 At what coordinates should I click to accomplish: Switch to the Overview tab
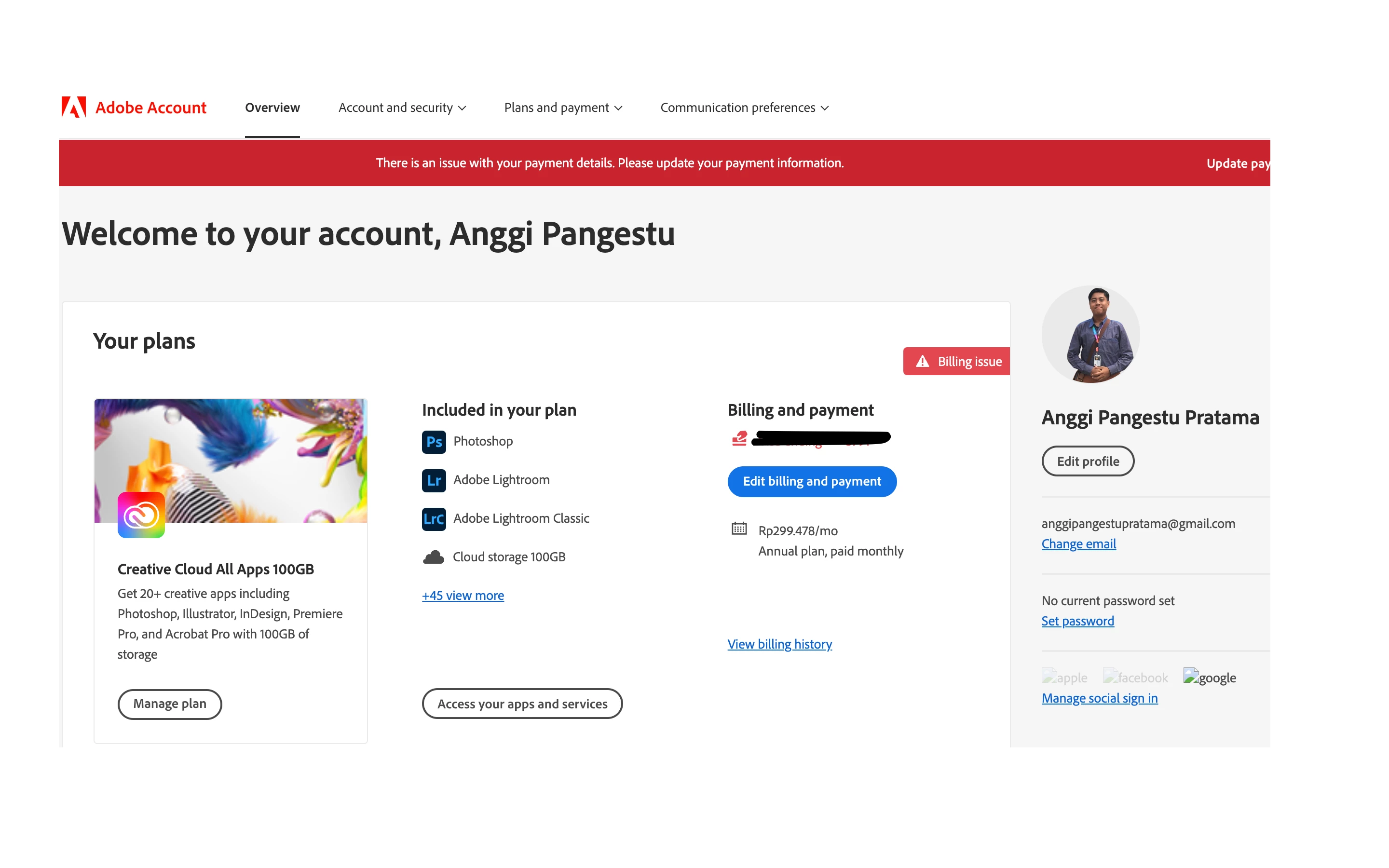272,108
